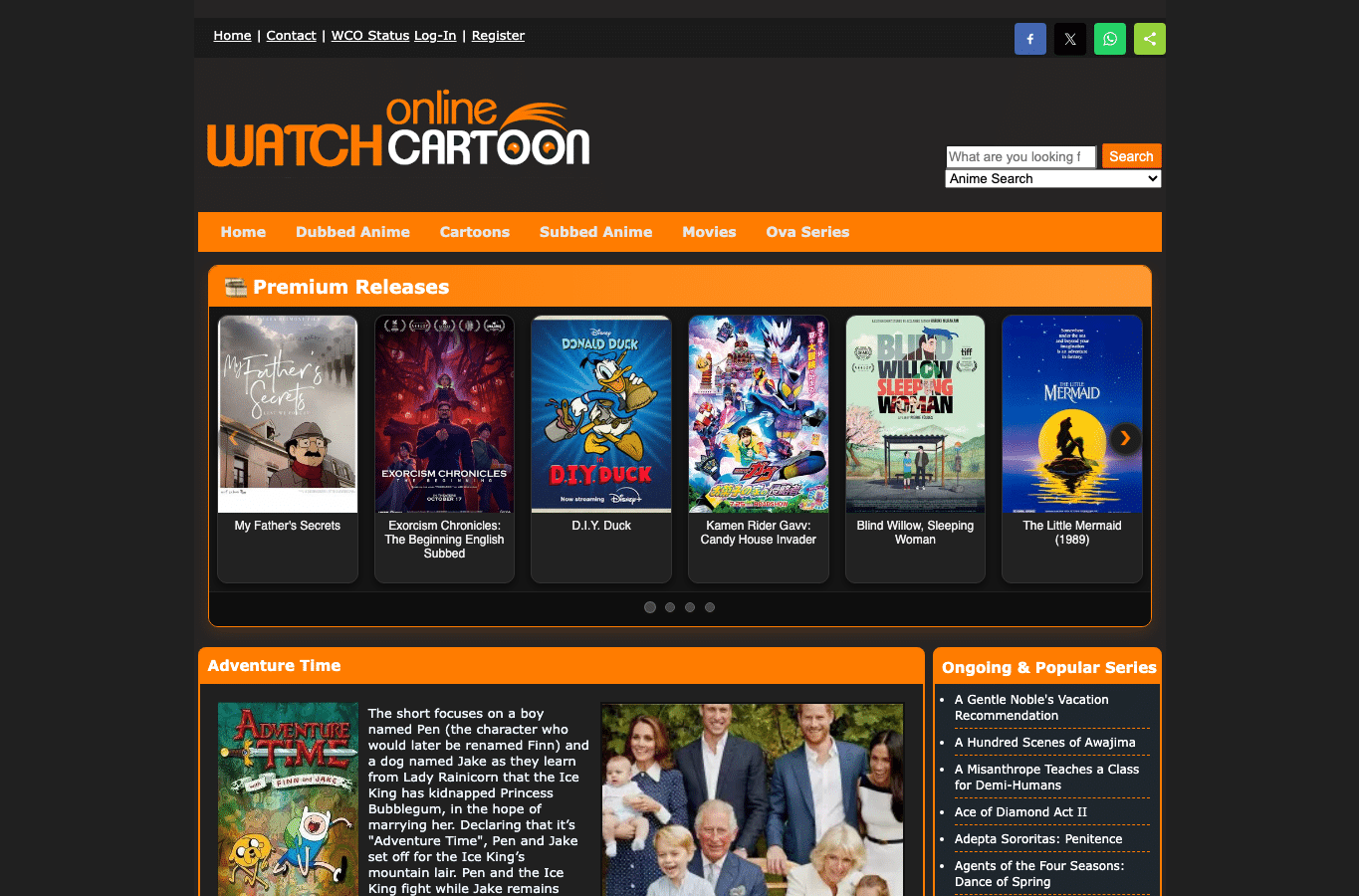
Task: Select the third carousel pagination dot
Action: [x=690, y=607]
